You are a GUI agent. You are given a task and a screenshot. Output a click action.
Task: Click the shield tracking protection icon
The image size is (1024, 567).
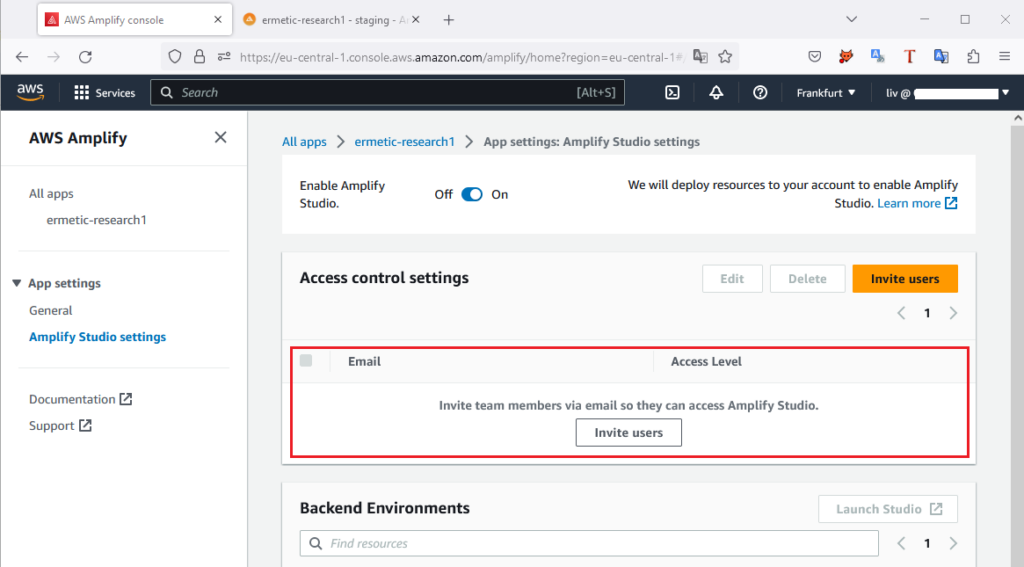tap(174, 57)
